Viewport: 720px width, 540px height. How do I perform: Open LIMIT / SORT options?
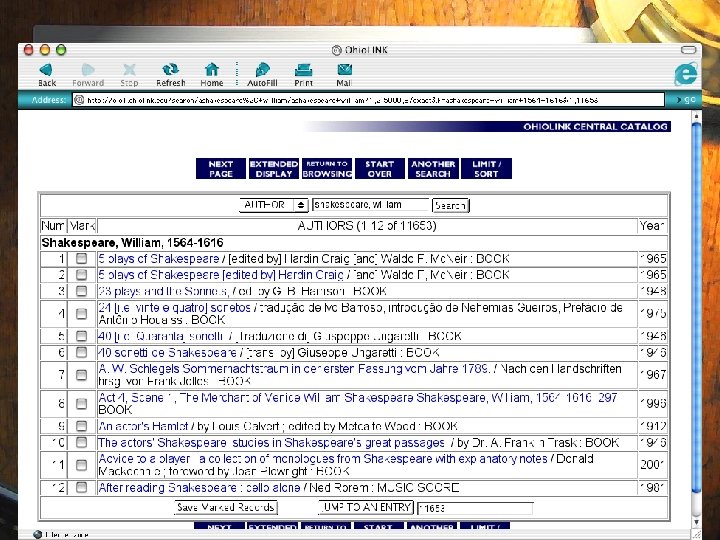pyautogui.click(x=486, y=169)
